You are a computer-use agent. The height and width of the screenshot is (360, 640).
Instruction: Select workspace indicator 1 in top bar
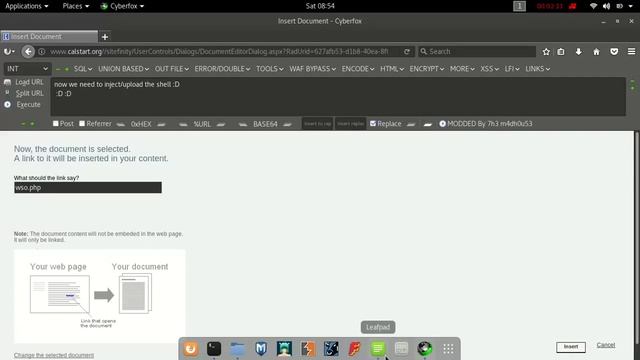click(519, 6)
